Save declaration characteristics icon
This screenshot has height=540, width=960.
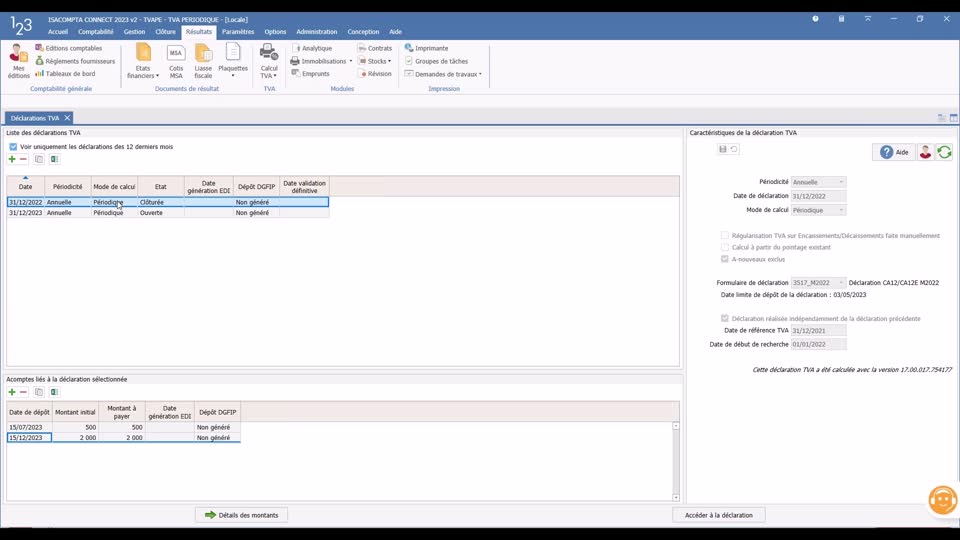(722, 149)
